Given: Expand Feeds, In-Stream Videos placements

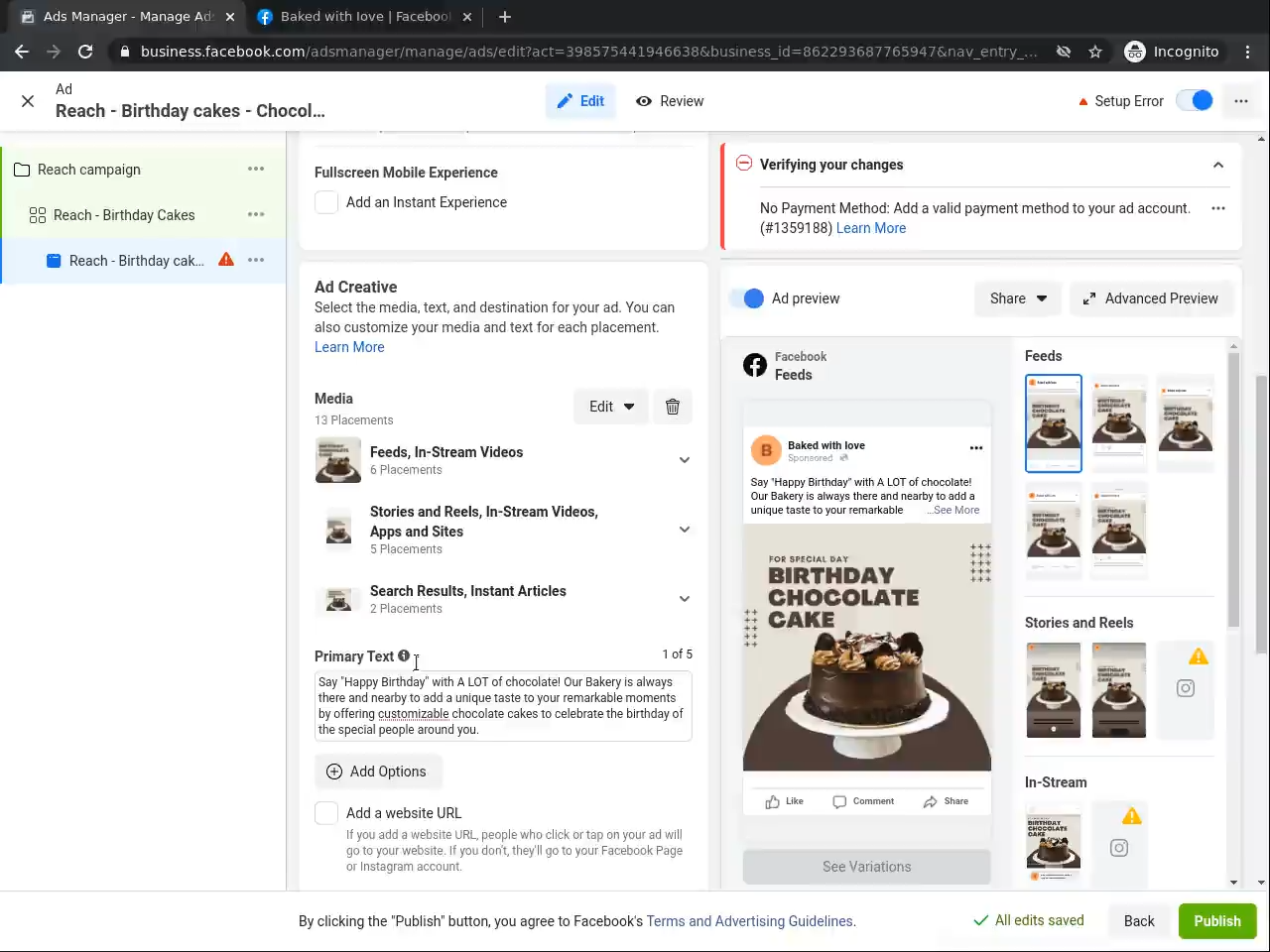Looking at the screenshot, I should point(684,460).
